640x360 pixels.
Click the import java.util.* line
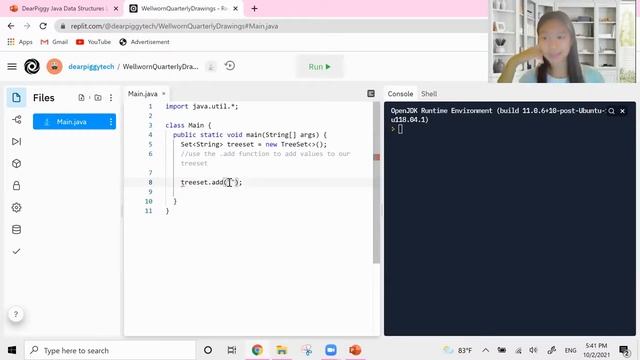202,106
